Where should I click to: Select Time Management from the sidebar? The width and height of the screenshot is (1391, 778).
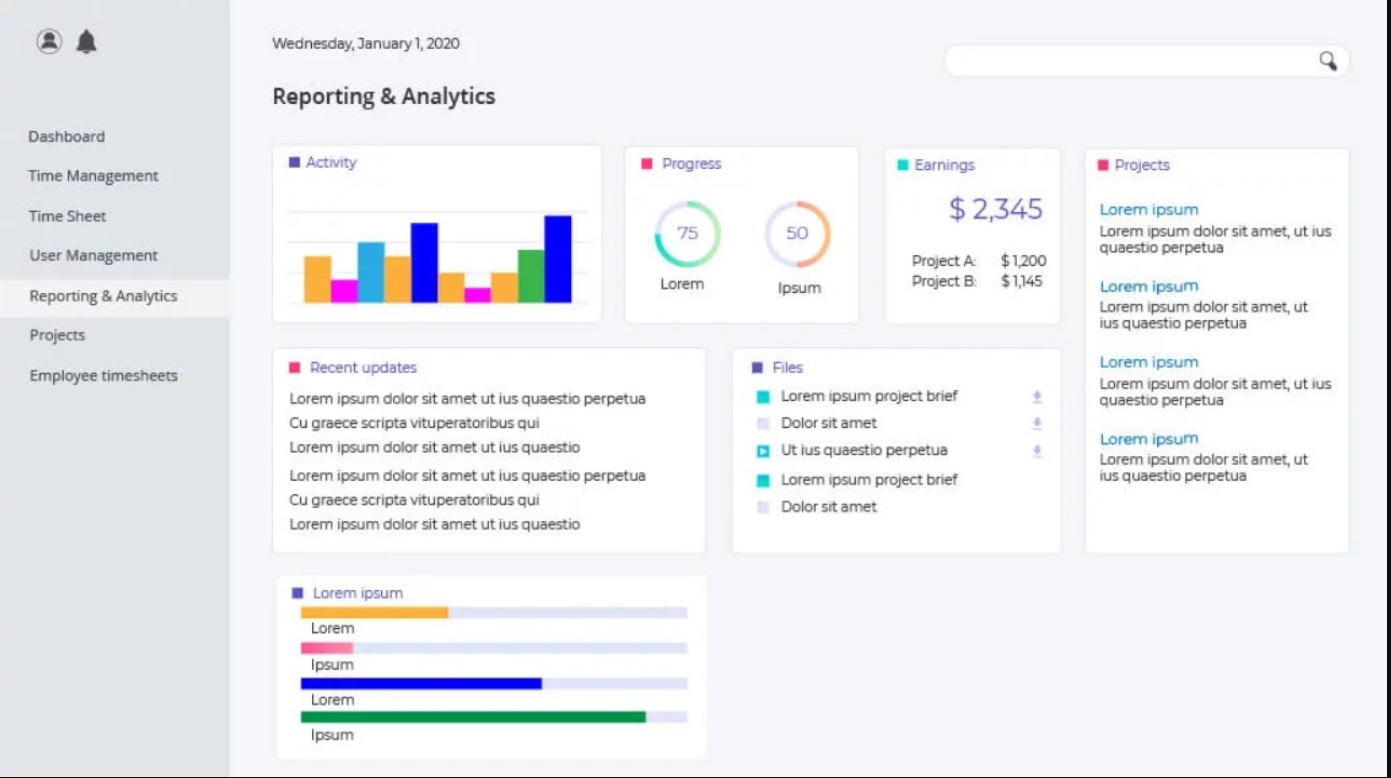click(92, 175)
